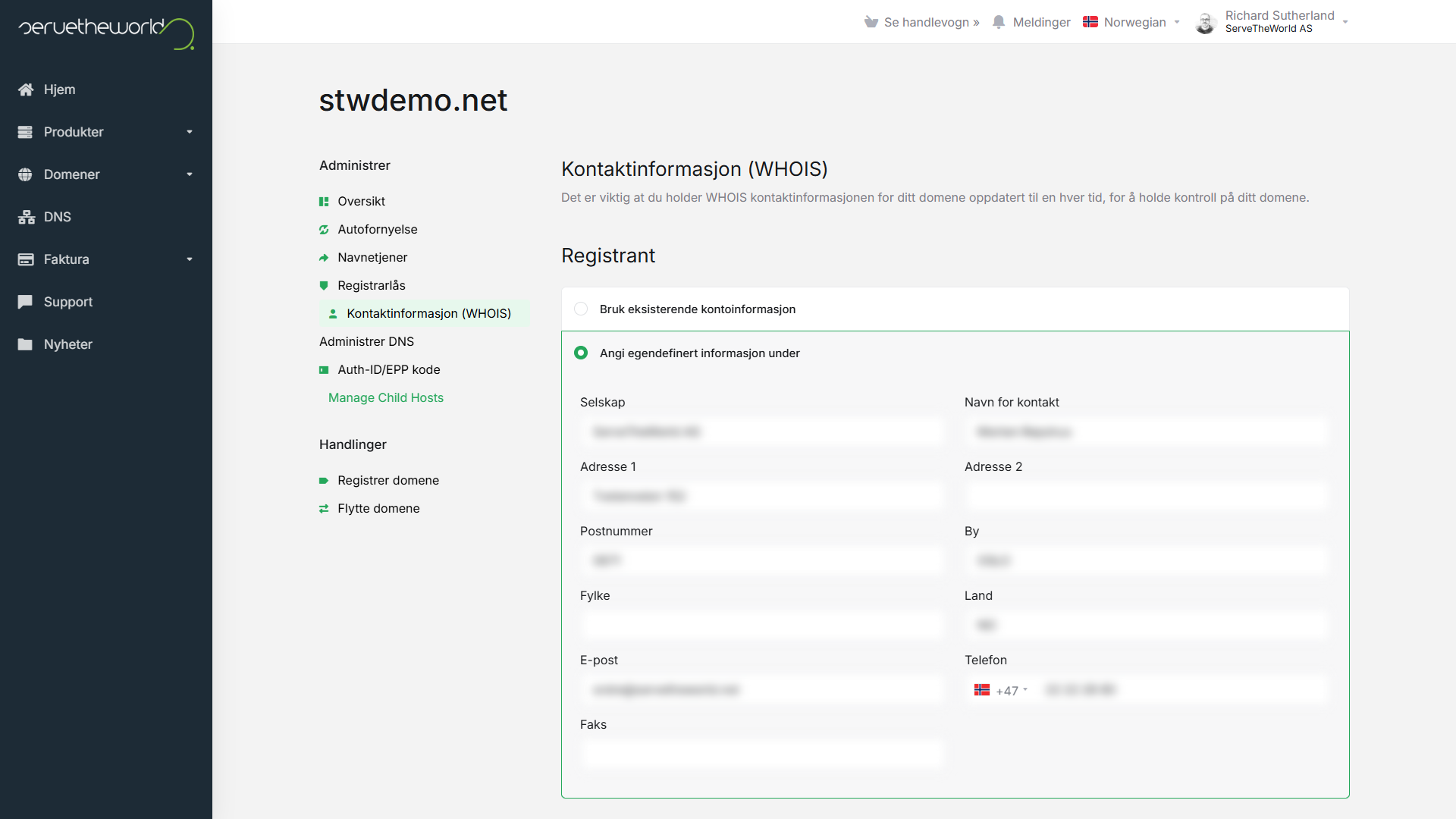
Task: Click the Domener globe icon
Action: click(25, 174)
